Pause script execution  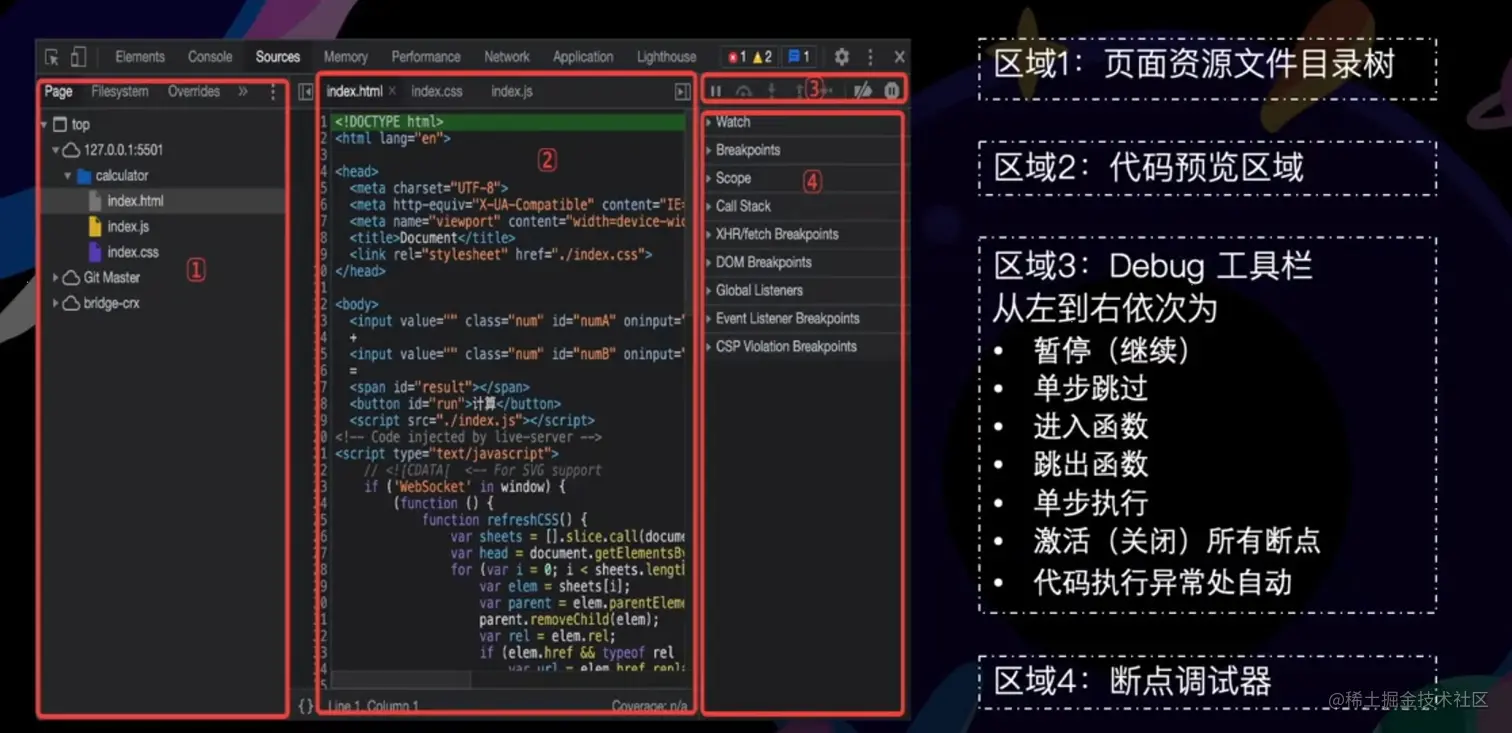point(716,91)
